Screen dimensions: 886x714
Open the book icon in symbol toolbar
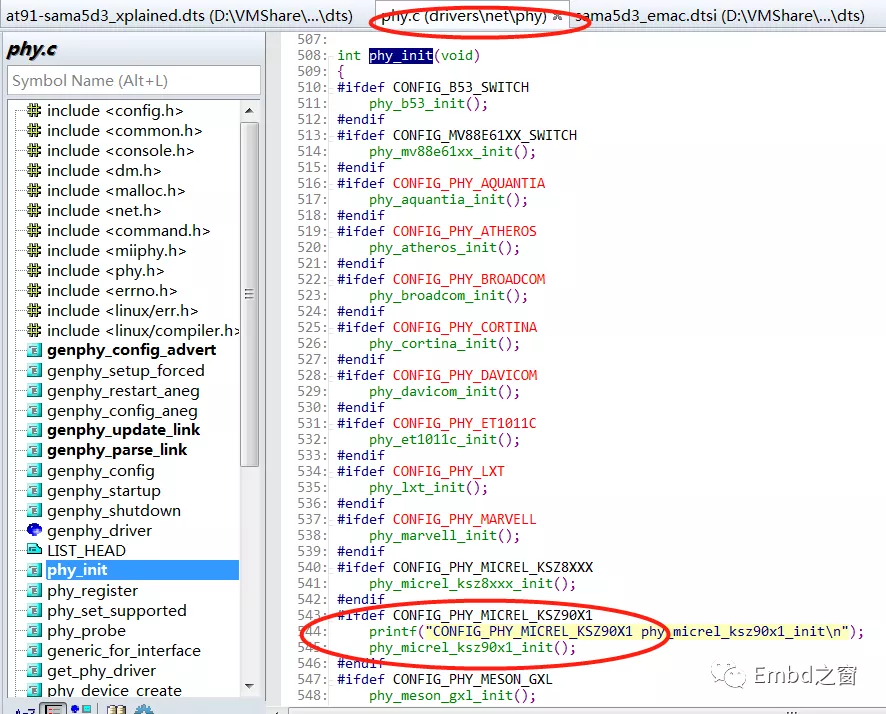[x=116, y=709]
